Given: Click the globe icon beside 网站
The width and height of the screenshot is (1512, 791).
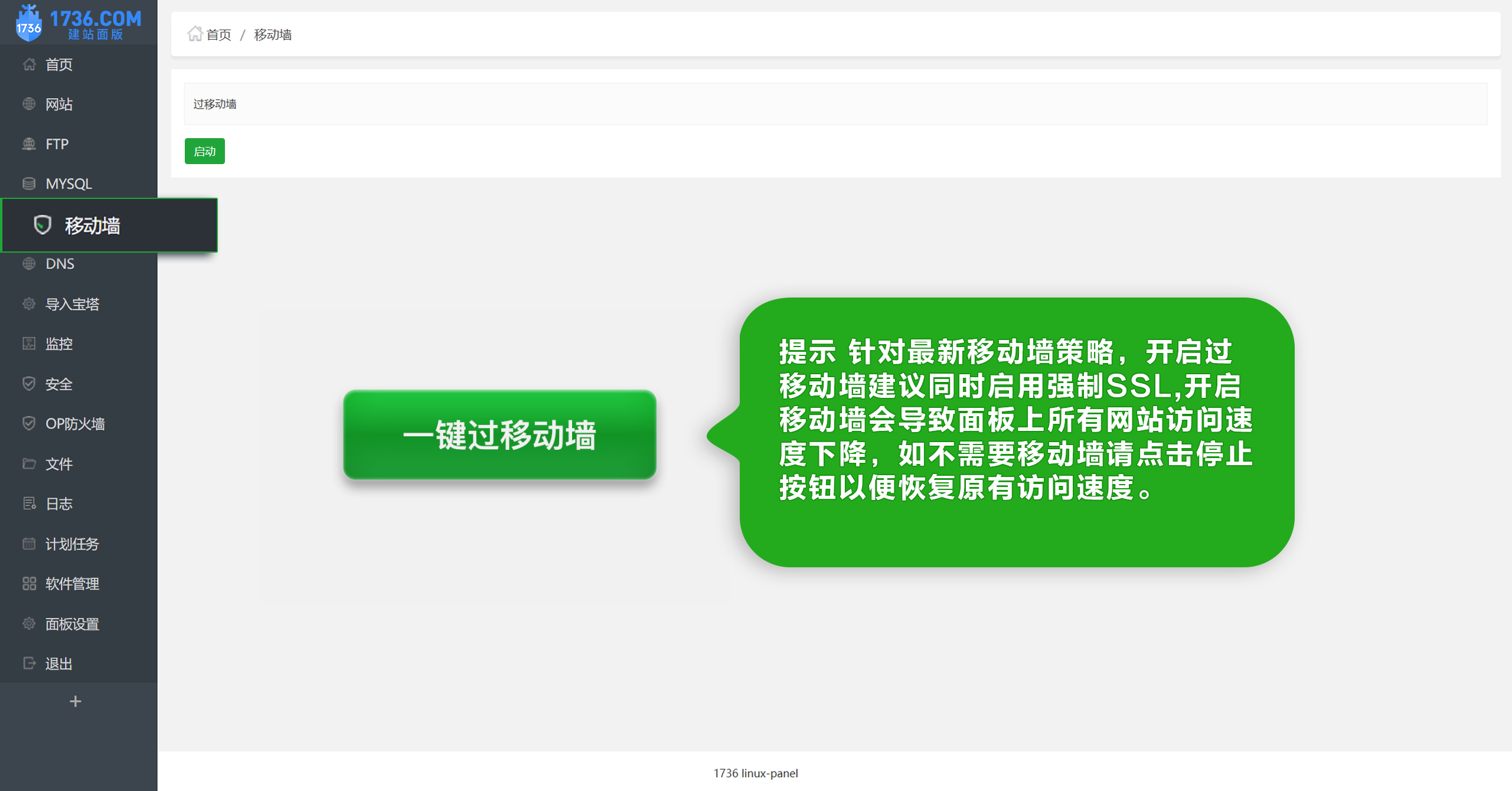Looking at the screenshot, I should coord(29,104).
